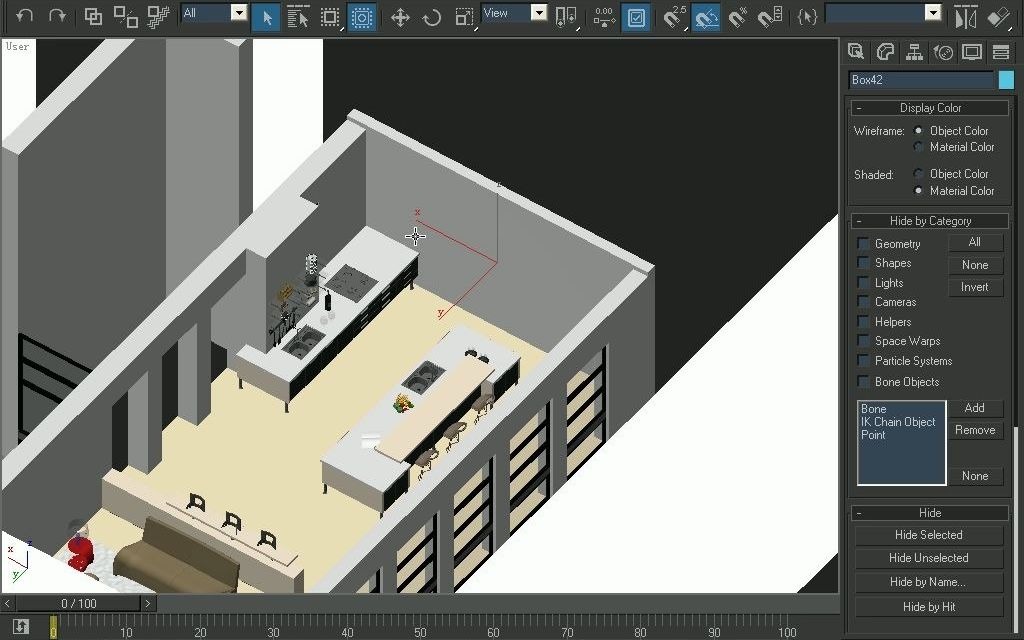The height and width of the screenshot is (640, 1024).
Task: Open the Reference Coordinate System View dropdown
Action: point(538,13)
